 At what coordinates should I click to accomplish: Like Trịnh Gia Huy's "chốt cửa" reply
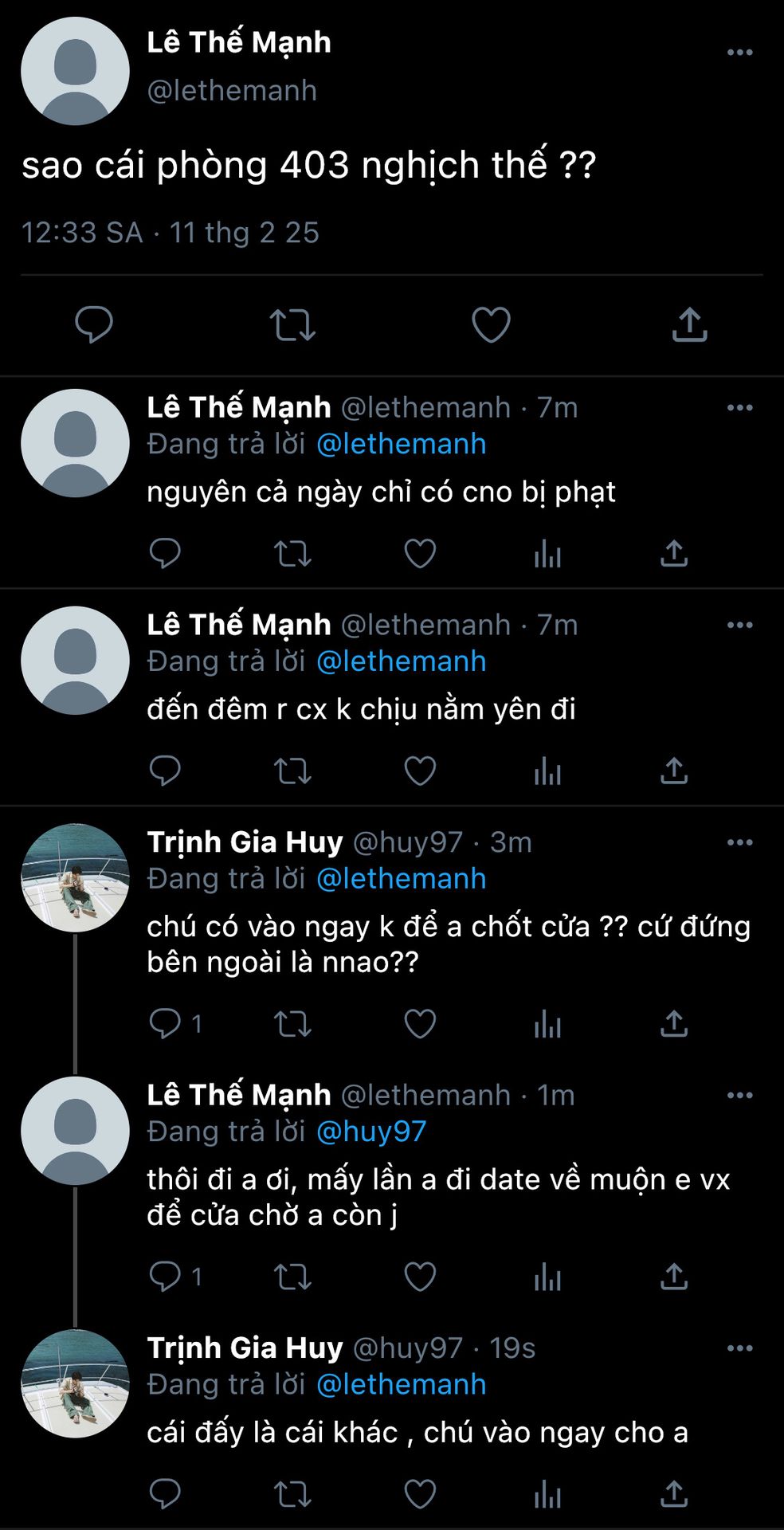tap(420, 1023)
